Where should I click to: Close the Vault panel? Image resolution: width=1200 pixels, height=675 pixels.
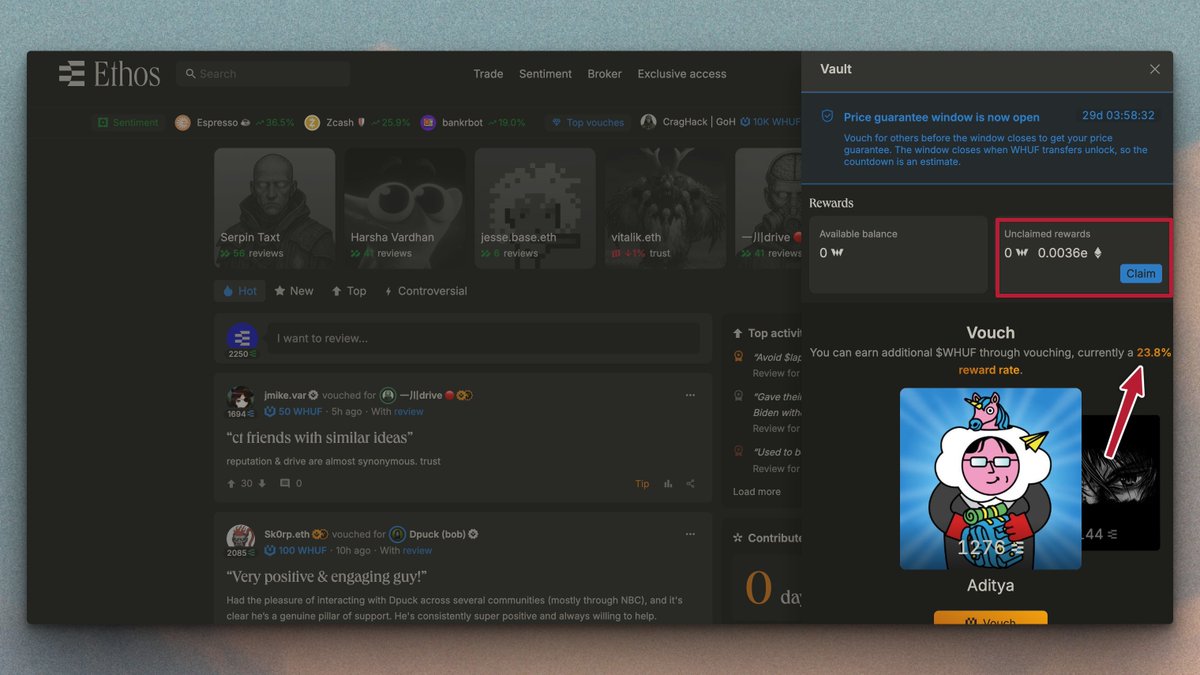click(1155, 69)
